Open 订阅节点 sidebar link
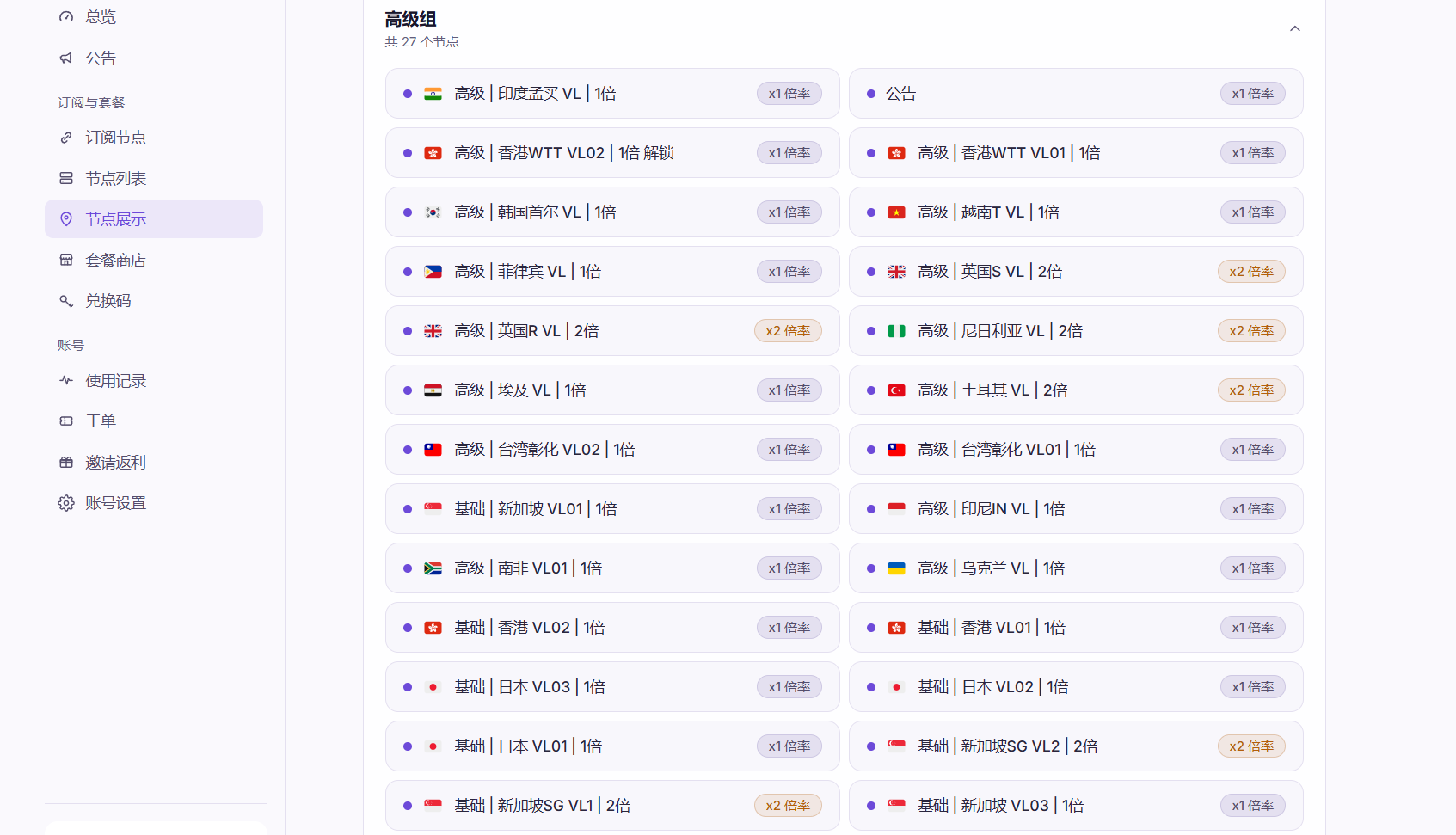 154,138
